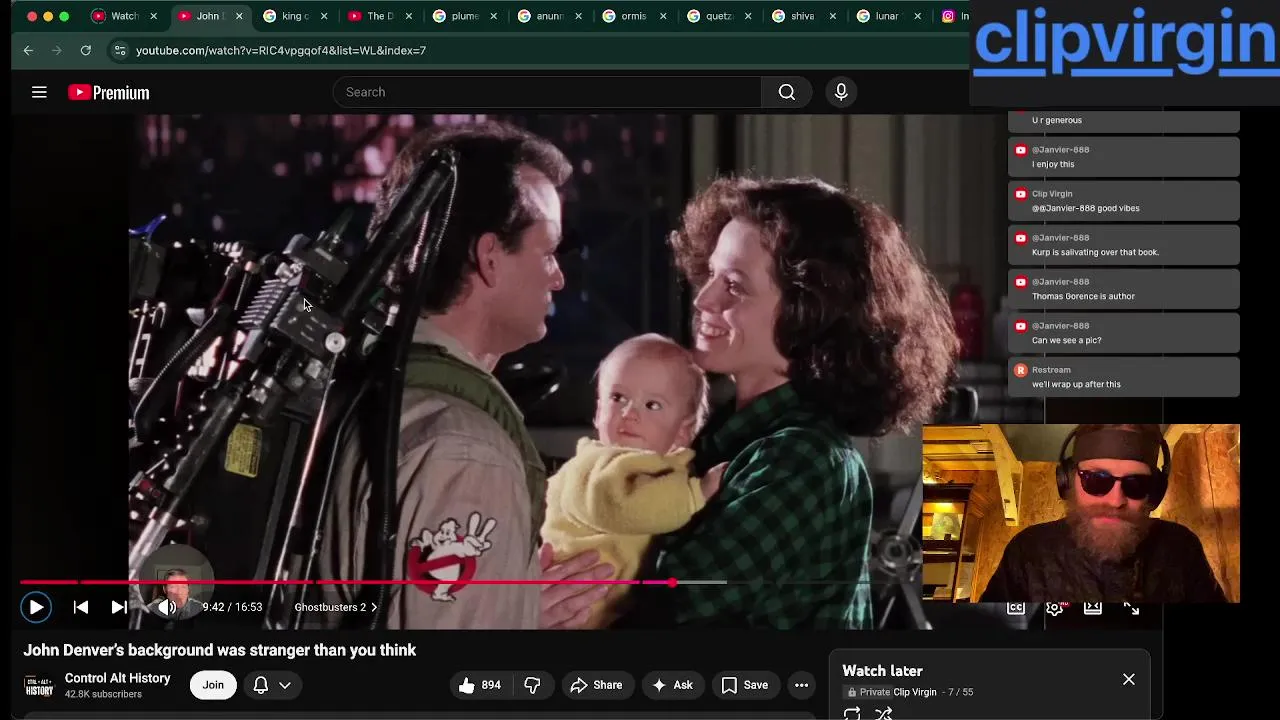Enter full screen video mode

click(x=1131, y=607)
